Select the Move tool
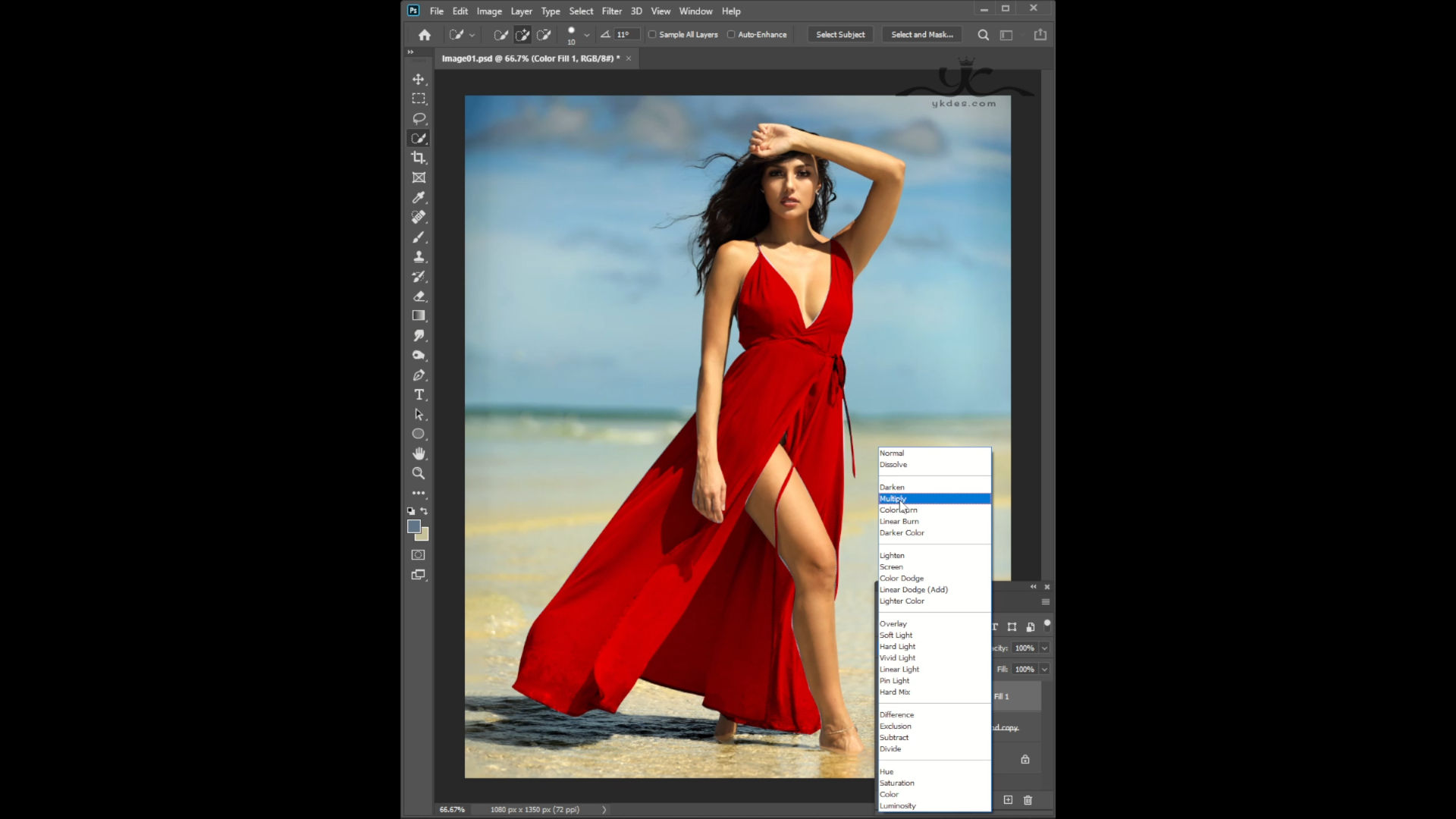This screenshot has width=1456, height=819. point(418,79)
